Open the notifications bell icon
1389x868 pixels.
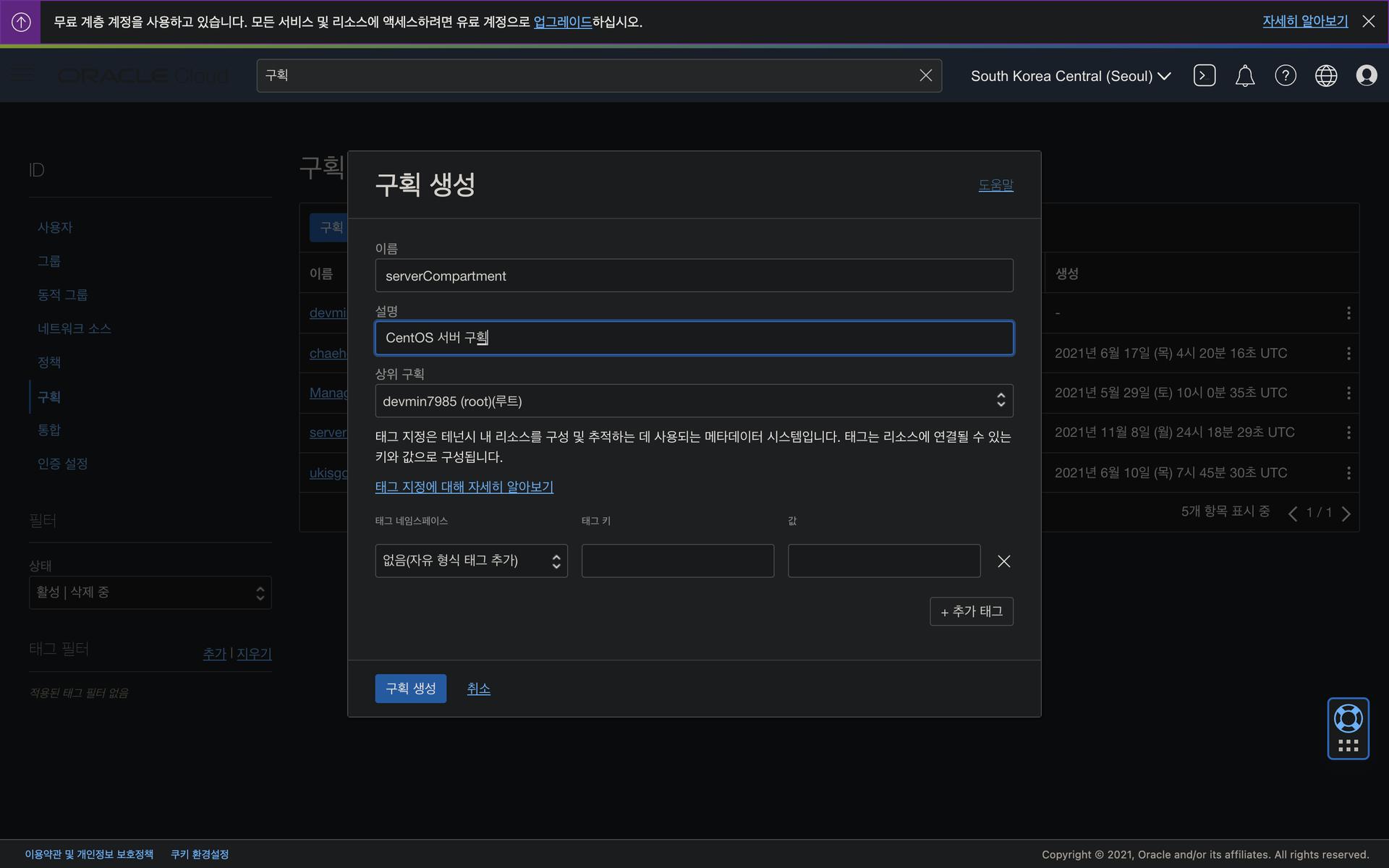1244,75
